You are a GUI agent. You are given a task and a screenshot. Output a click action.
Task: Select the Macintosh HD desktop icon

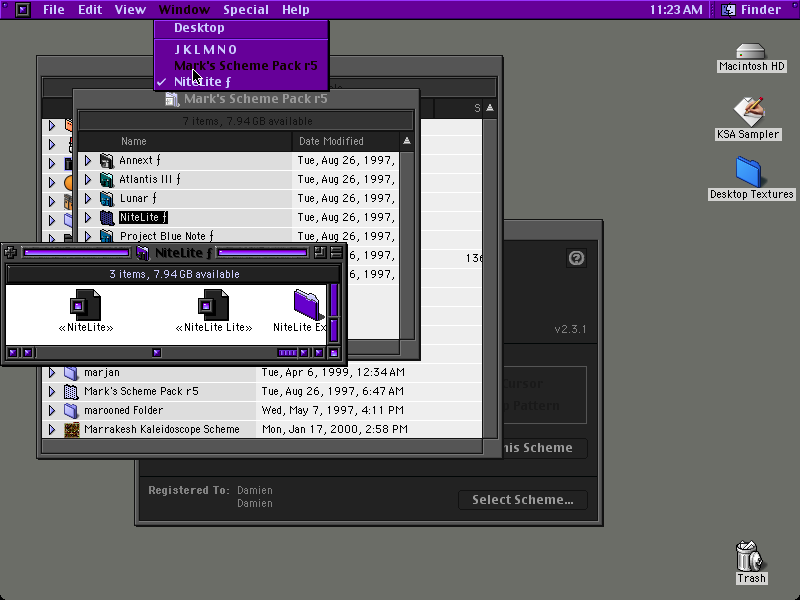pyautogui.click(x=751, y=52)
